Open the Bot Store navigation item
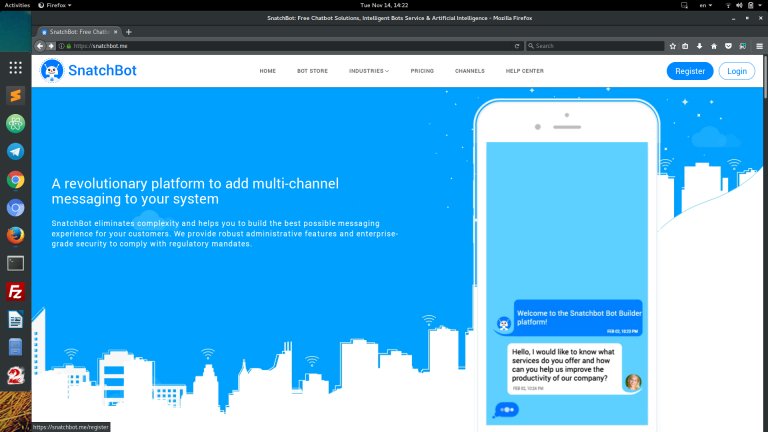Viewport: 768px width, 432px height. point(312,71)
